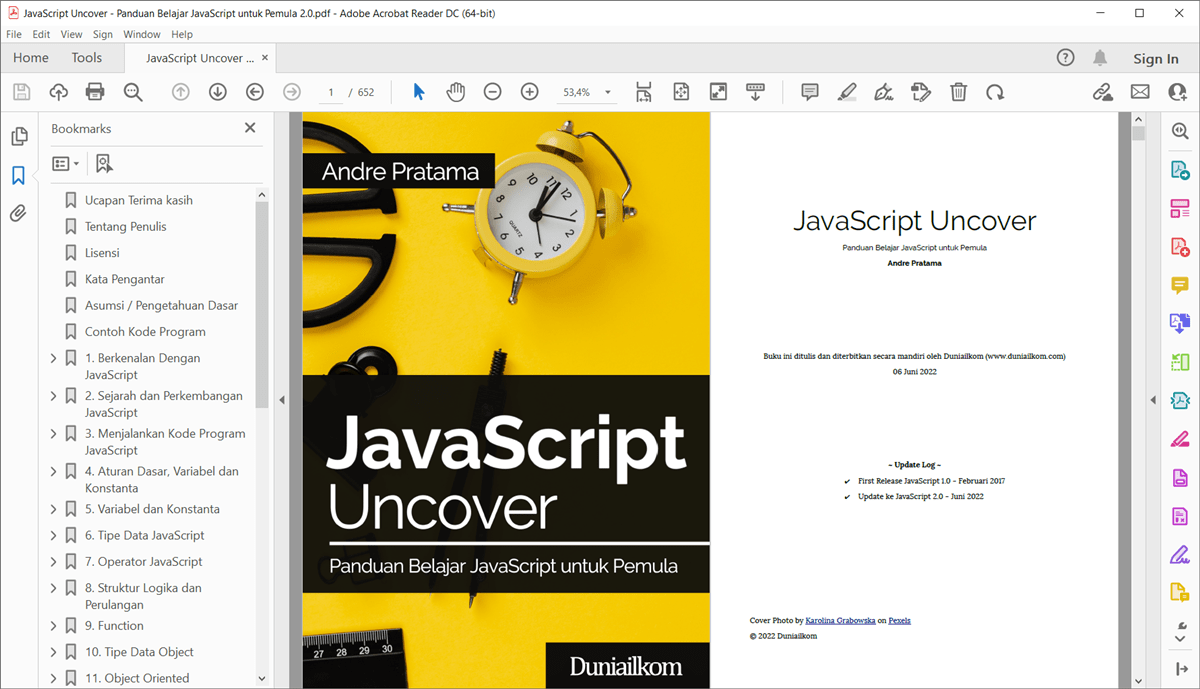Screen dimensions: 1200x689
Task: Click the Sign In button
Action: (x=1156, y=58)
